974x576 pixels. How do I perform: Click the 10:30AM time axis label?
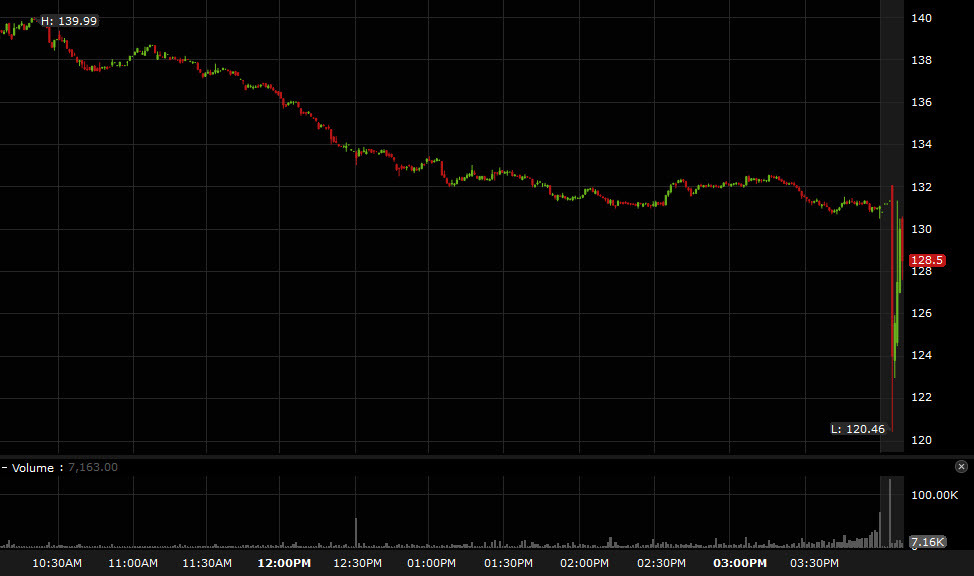tap(57, 563)
